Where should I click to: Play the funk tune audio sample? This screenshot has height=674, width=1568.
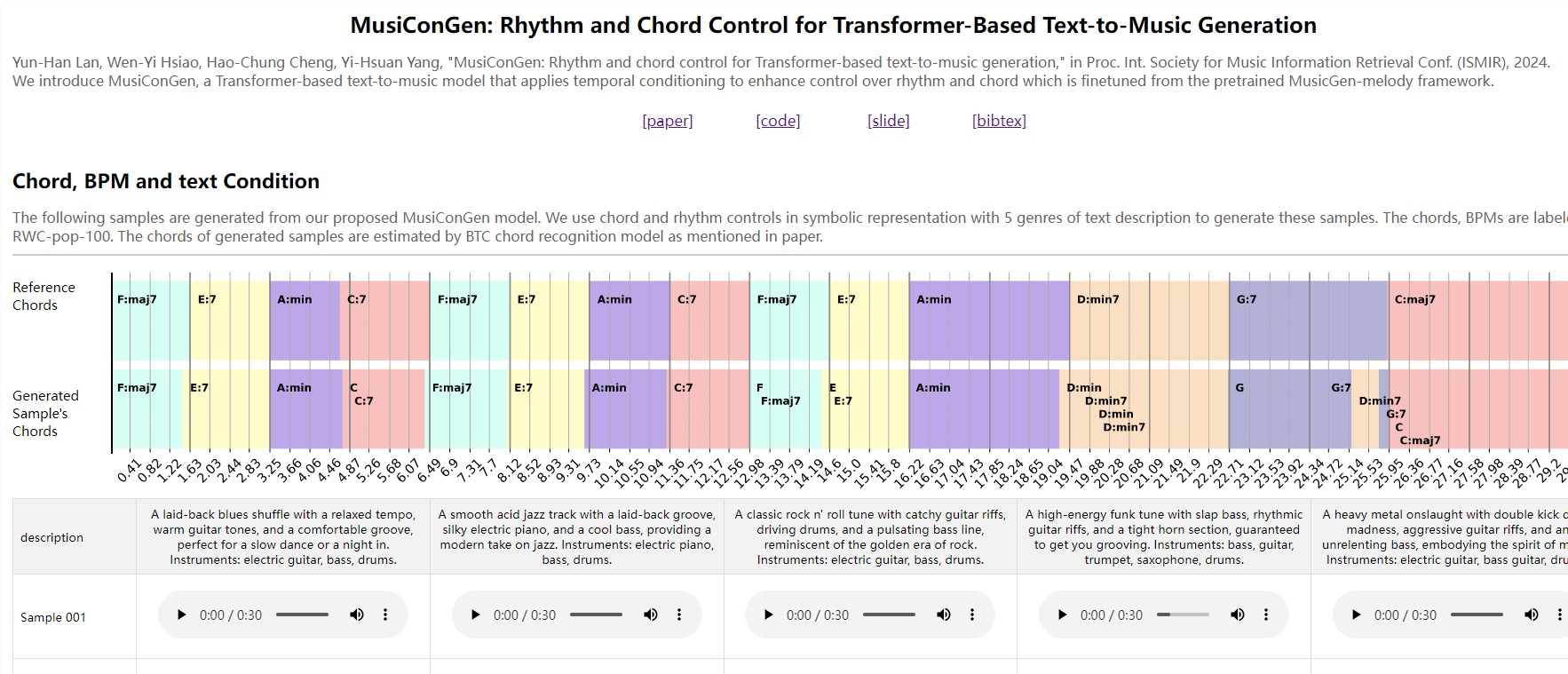1062,615
